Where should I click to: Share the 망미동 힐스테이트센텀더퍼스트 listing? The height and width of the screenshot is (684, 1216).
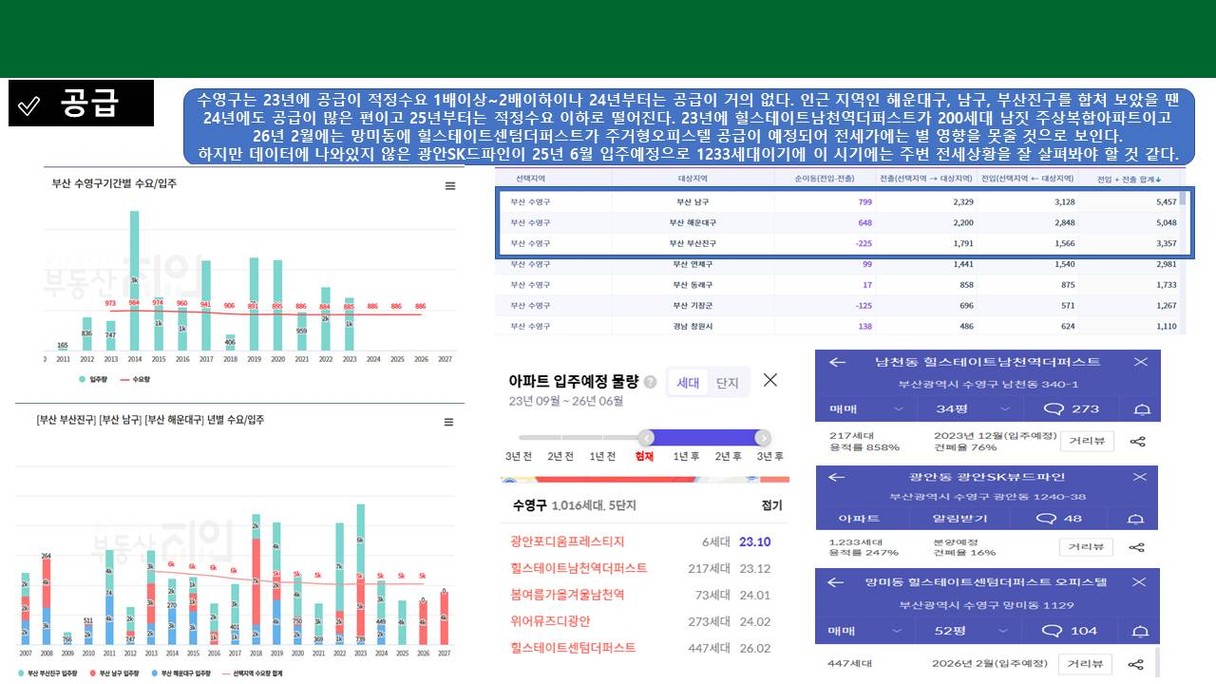point(1137,664)
